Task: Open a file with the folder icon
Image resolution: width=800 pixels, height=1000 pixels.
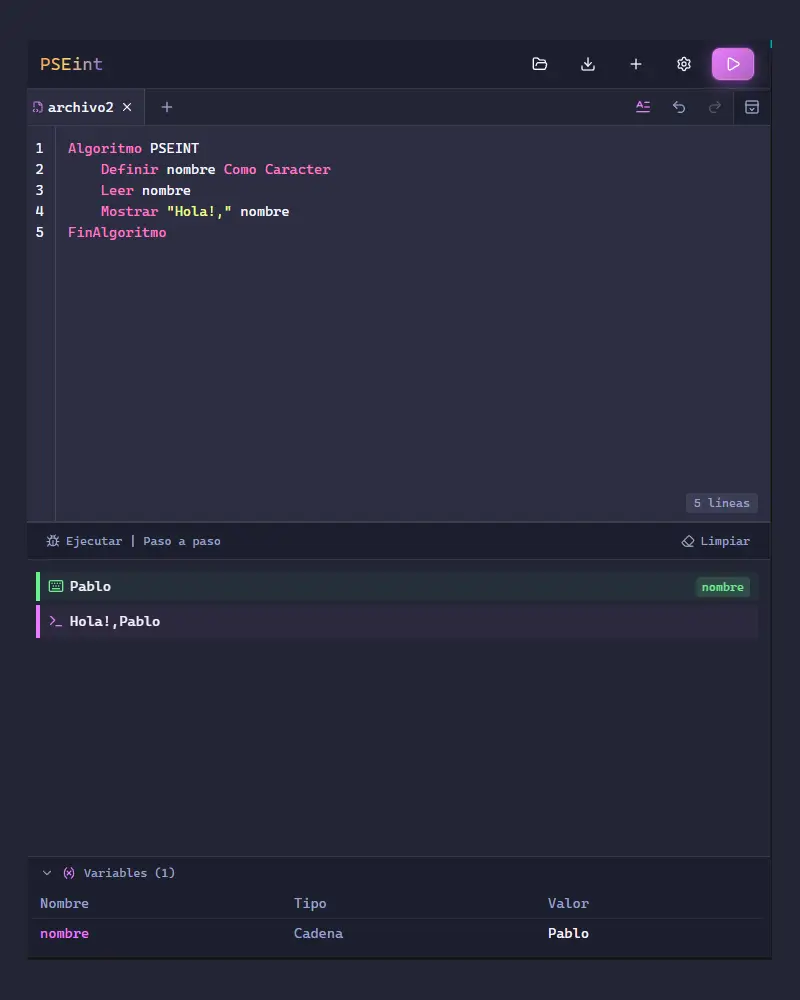Action: (540, 64)
